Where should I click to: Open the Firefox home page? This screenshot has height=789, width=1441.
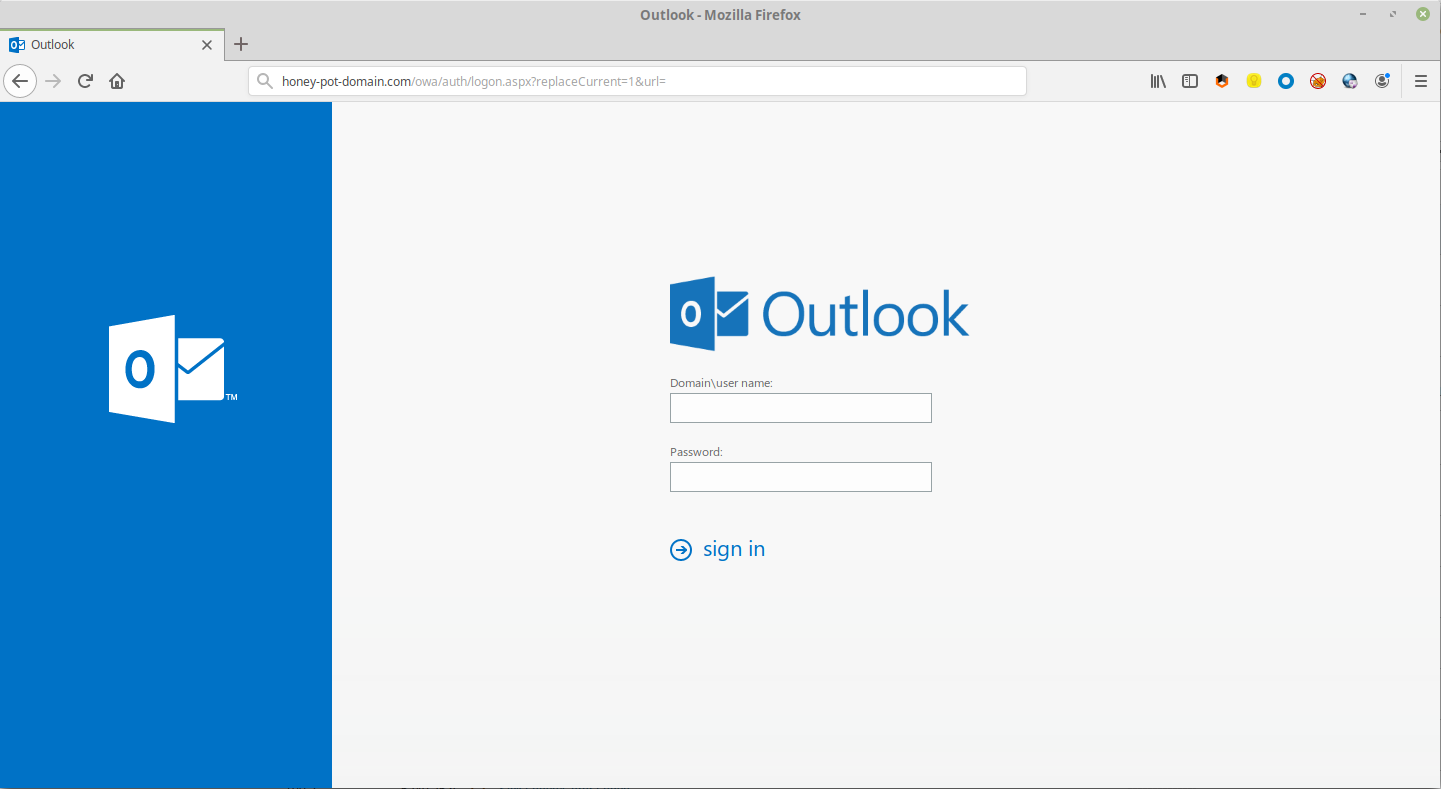pyautogui.click(x=117, y=81)
